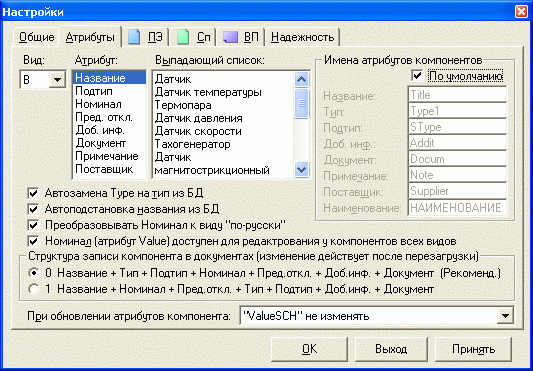Select Поставщик in the Атрибут list
Screen dimensions: 533x371
pos(109,169)
